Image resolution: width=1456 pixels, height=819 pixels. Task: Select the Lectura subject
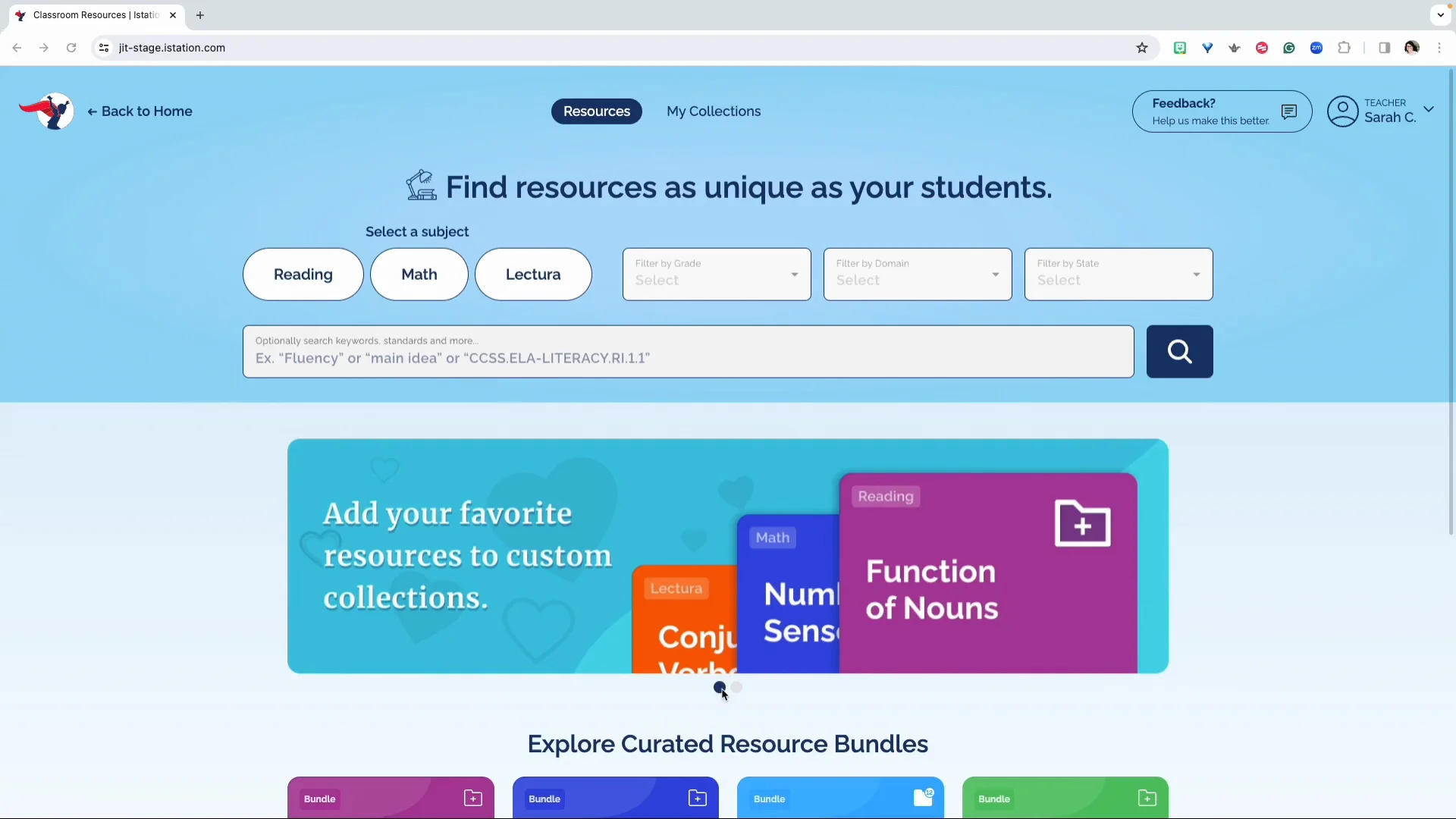[533, 275]
